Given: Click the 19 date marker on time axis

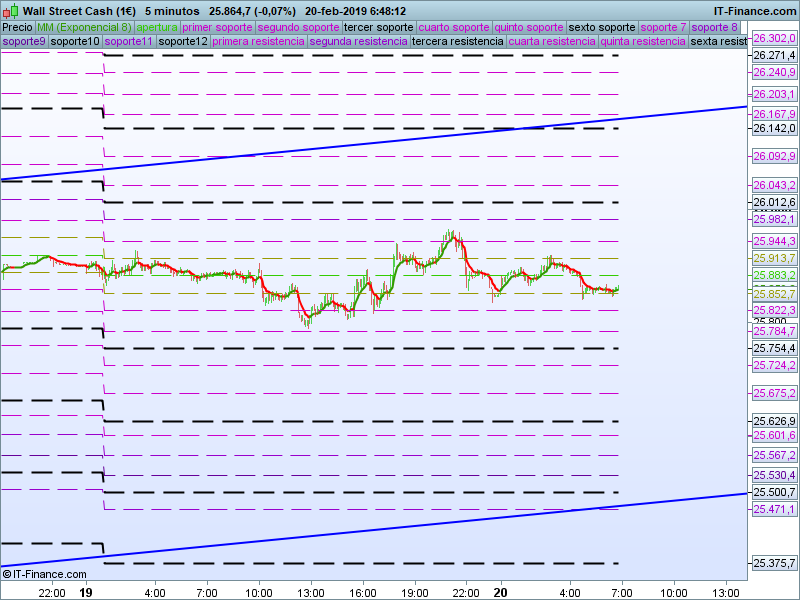Looking at the screenshot, I should point(86,591).
